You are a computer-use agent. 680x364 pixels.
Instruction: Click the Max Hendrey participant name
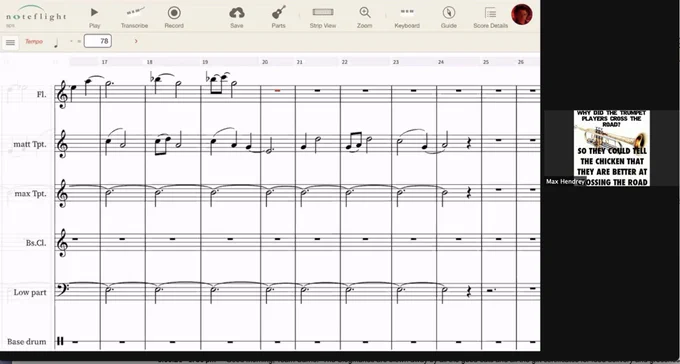[x=565, y=181]
